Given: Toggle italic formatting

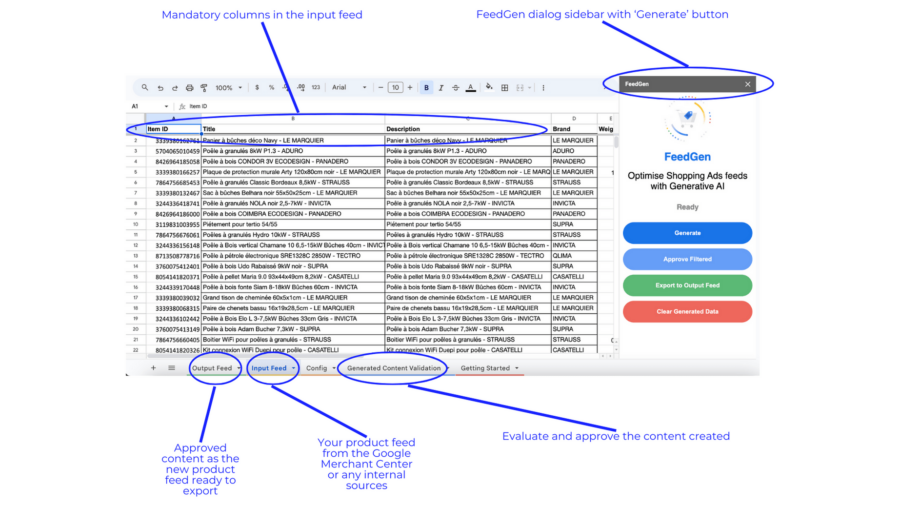Looking at the screenshot, I should (x=441, y=88).
